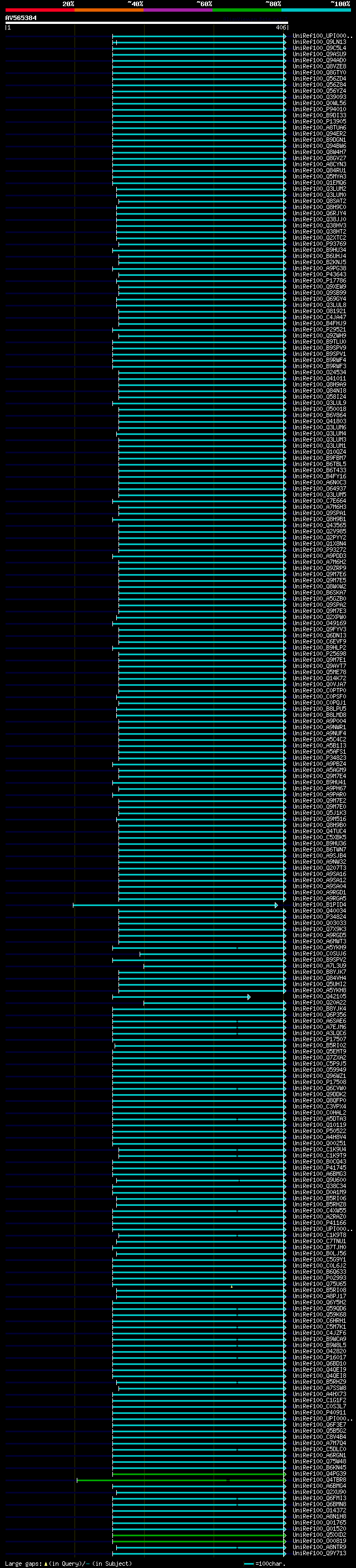Click the =100char. scale legend
The width and height of the screenshot is (356, 1568).
coord(265,1563)
